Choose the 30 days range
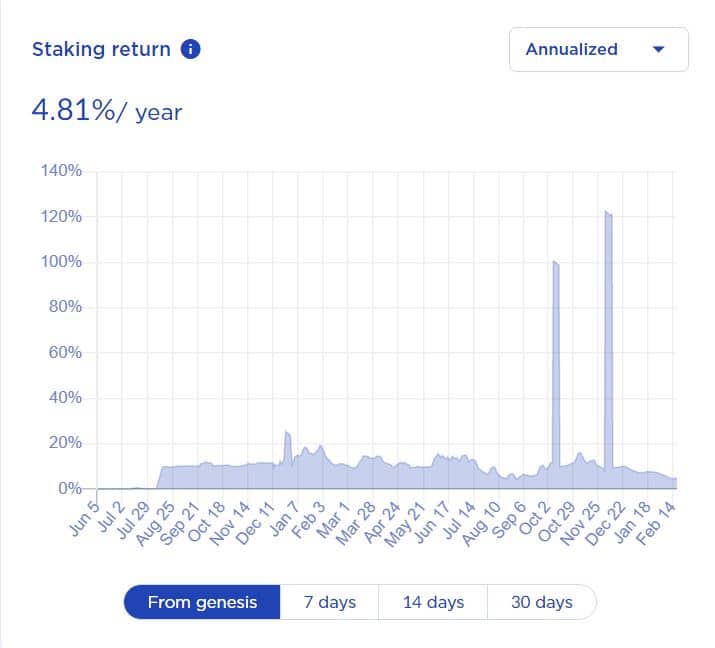The image size is (715, 648). [541, 602]
